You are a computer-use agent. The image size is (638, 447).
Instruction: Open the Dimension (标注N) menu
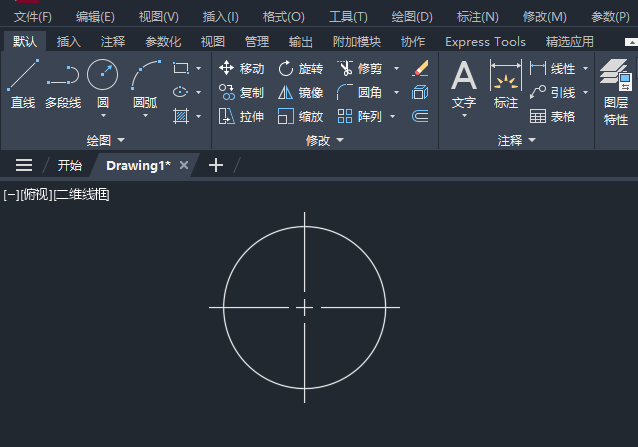click(x=477, y=17)
